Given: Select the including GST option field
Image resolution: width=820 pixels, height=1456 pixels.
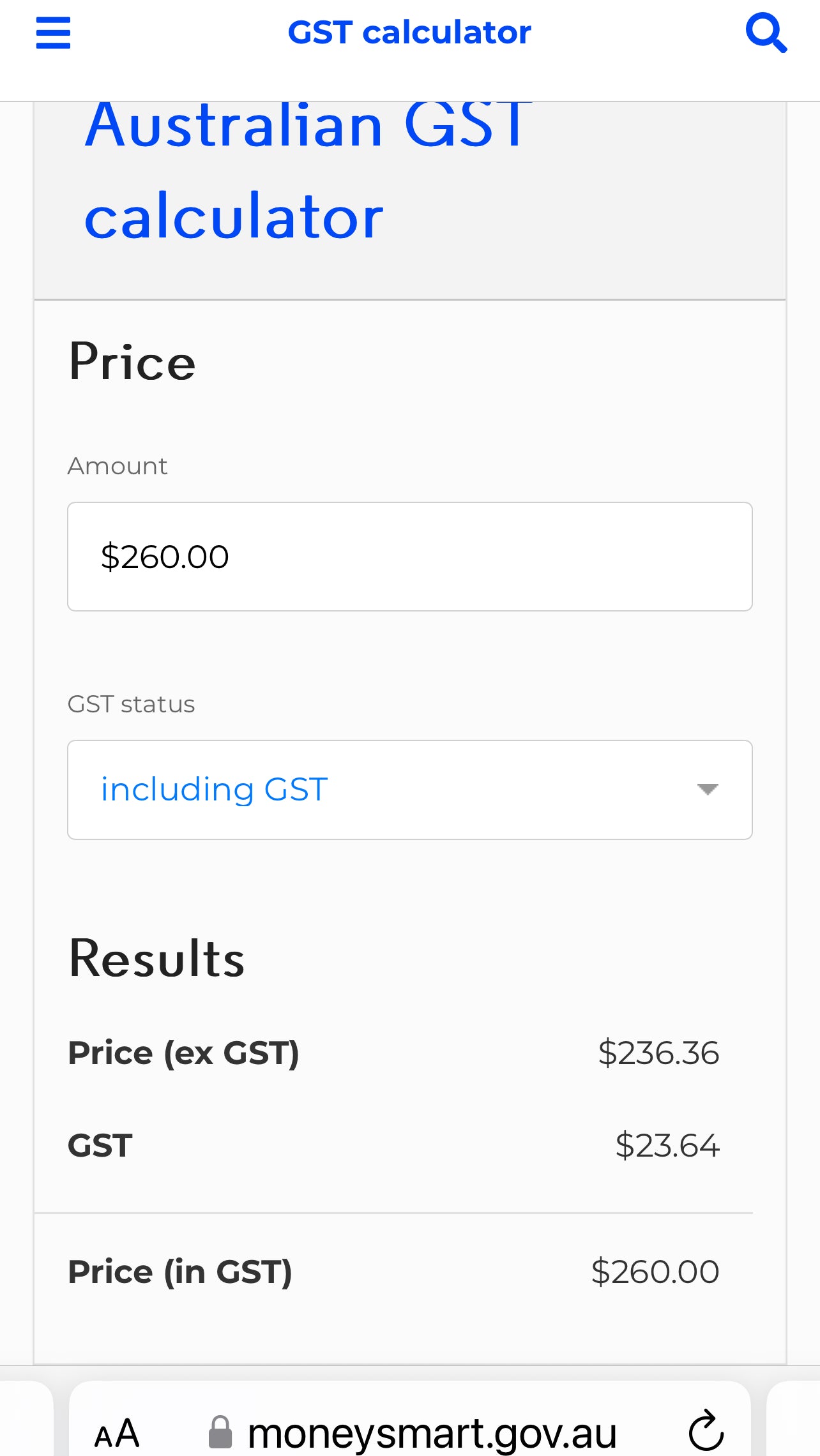Looking at the screenshot, I should pos(410,790).
